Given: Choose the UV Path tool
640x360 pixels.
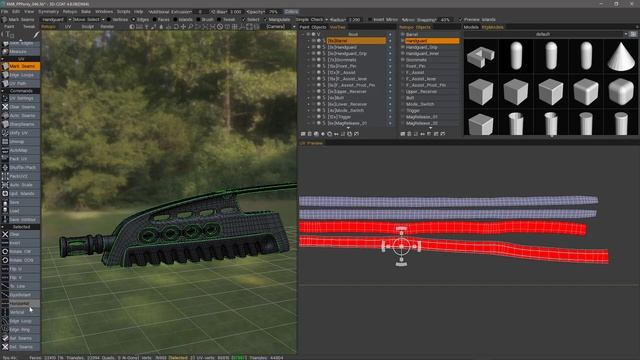Looking at the screenshot, I should [x=20, y=84].
